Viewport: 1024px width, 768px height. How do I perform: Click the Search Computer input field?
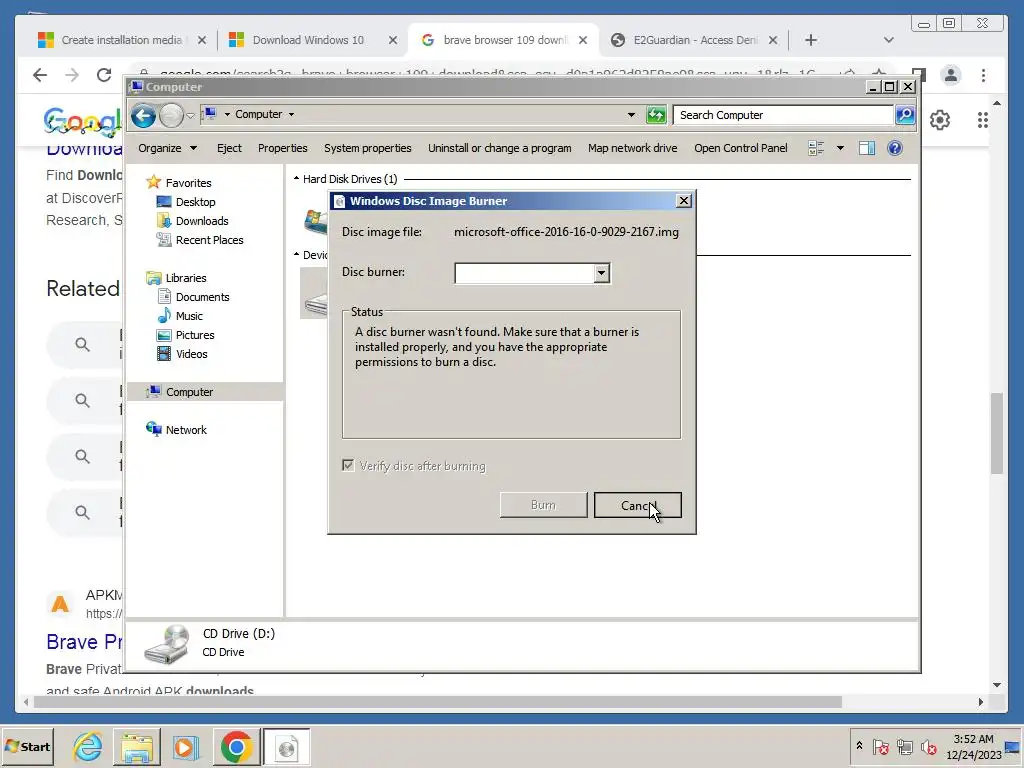(784, 115)
